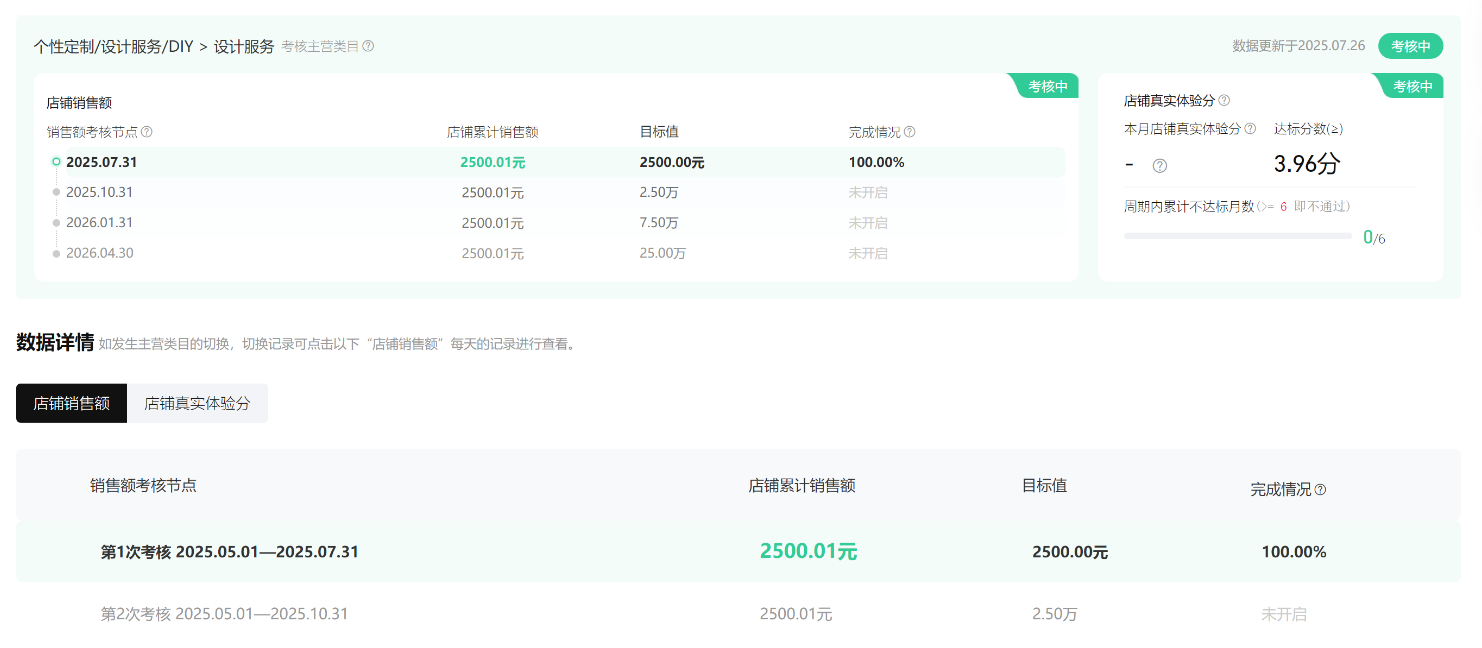Viewport: 1482px width, 648px height.
Task: Click the help icon beside 考核主营类目
Action: [x=368, y=46]
